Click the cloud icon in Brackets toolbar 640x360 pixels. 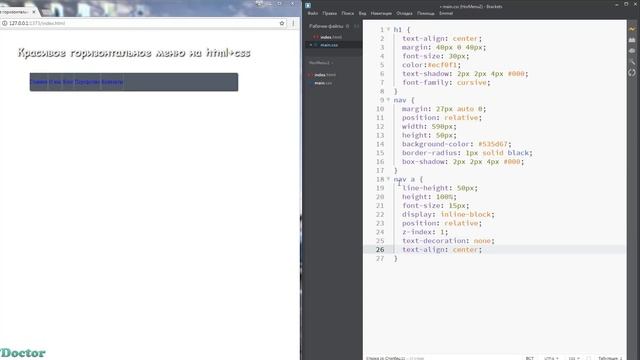[x=632, y=51]
